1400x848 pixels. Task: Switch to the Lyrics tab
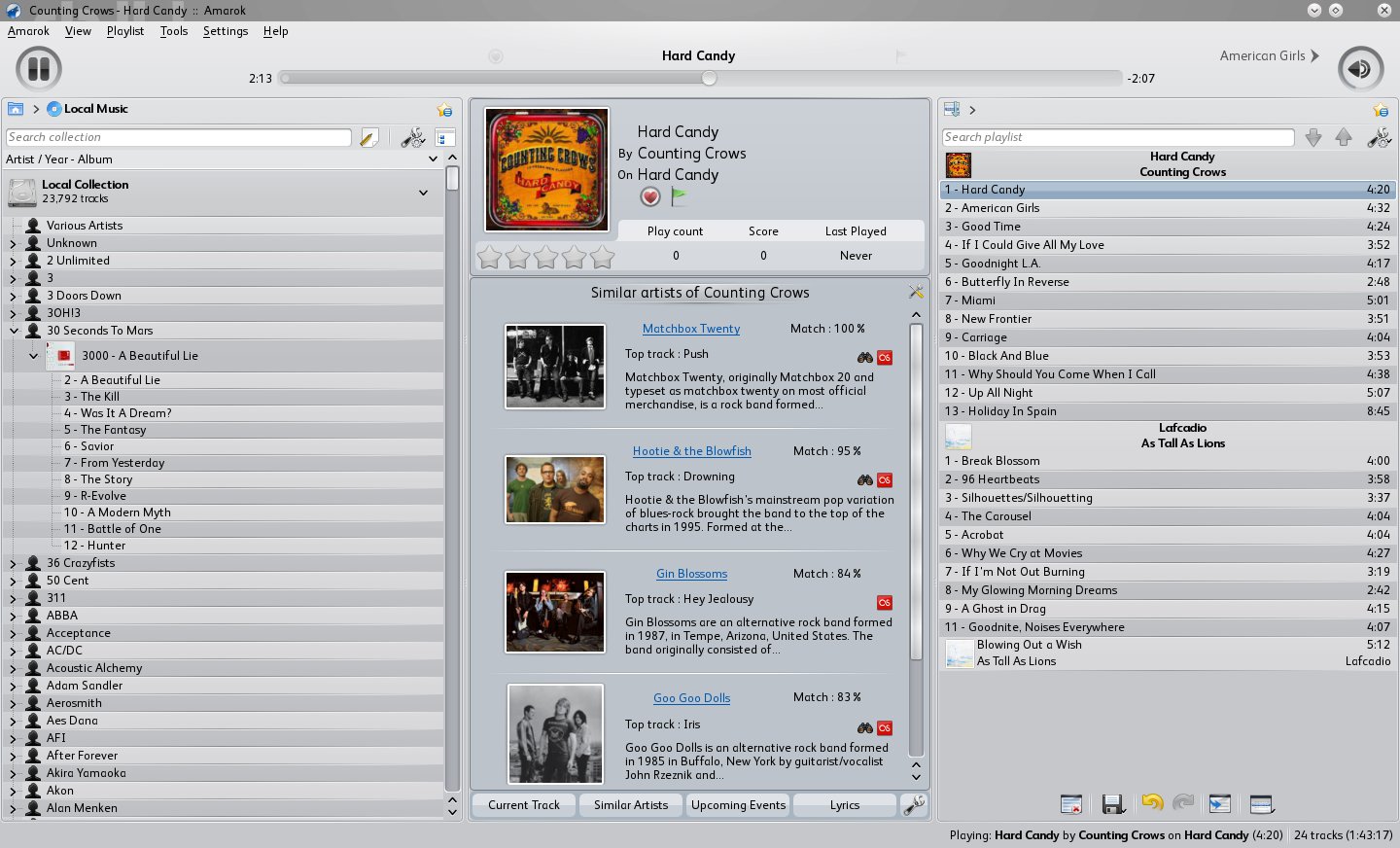coord(845,804)
